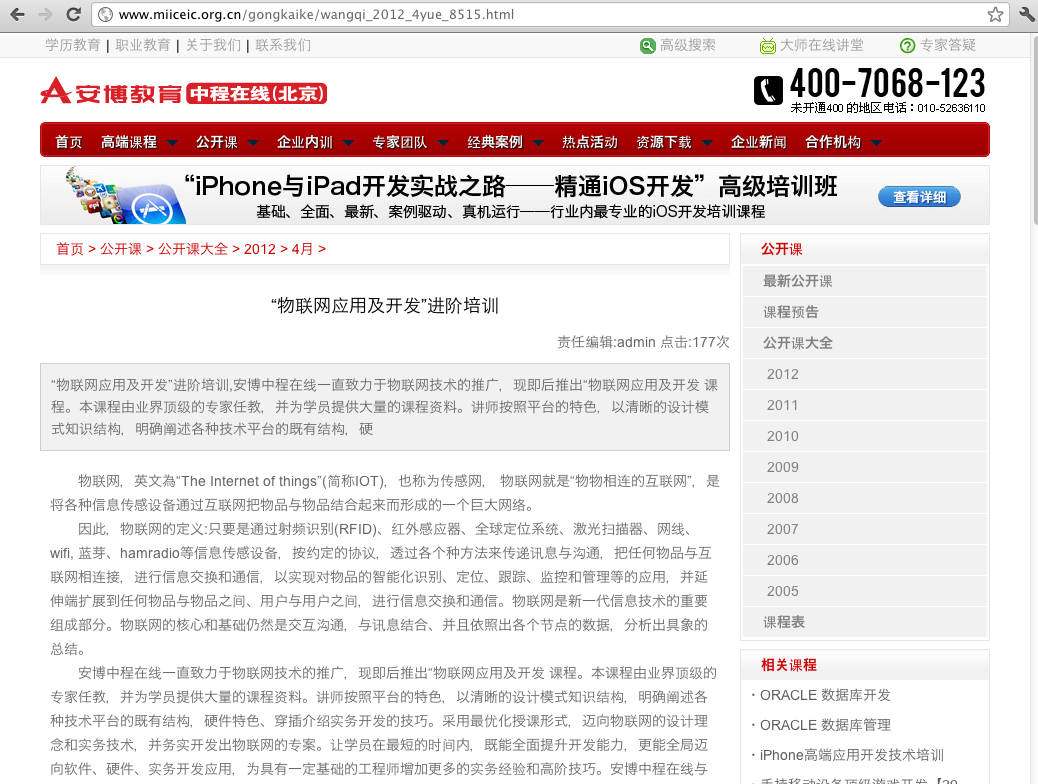Reload the page with refresh icon
This screenshot has height=784, width=1038.
pyautogui.click(x=74, y=14)
